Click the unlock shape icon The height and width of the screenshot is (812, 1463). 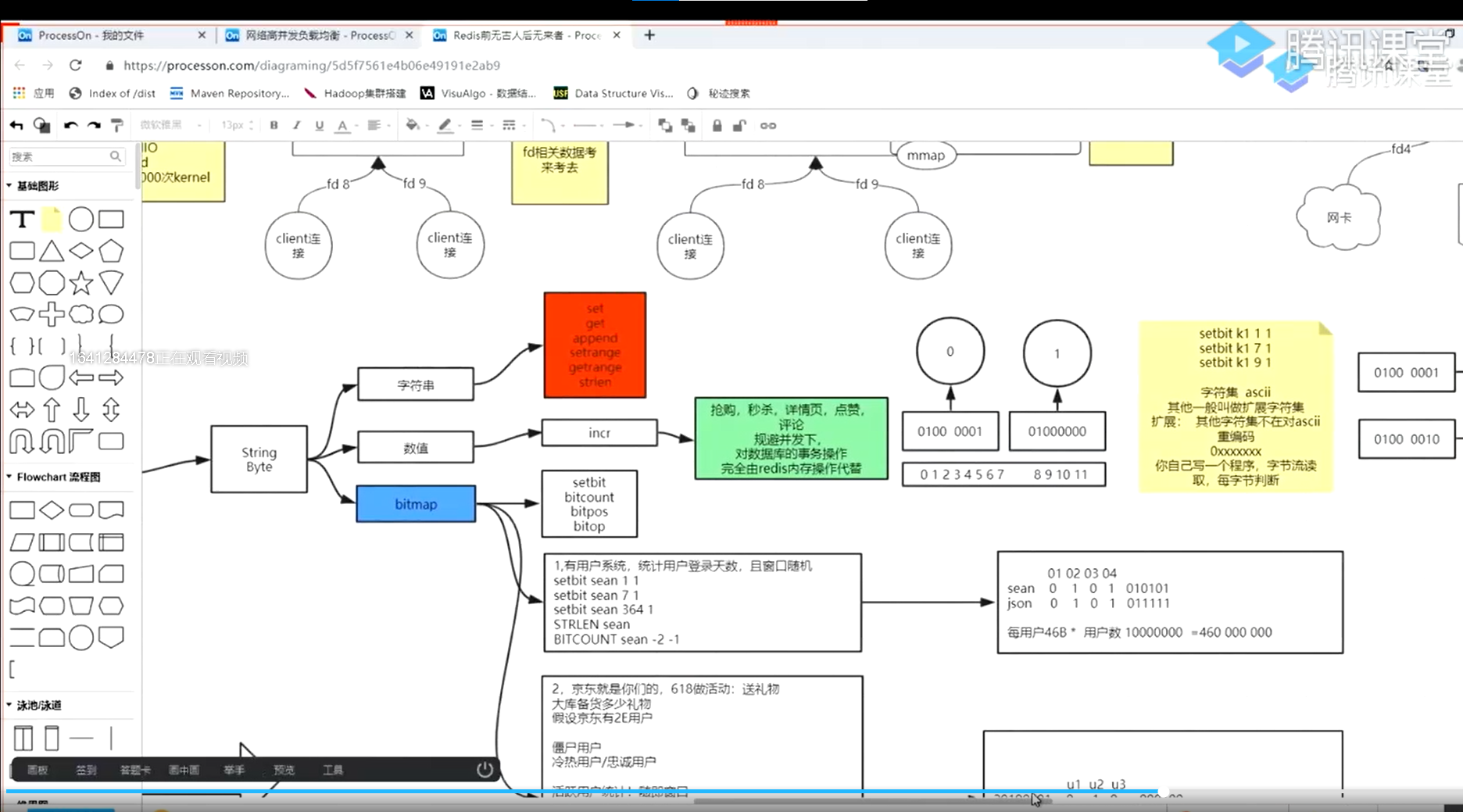[739, 125]
